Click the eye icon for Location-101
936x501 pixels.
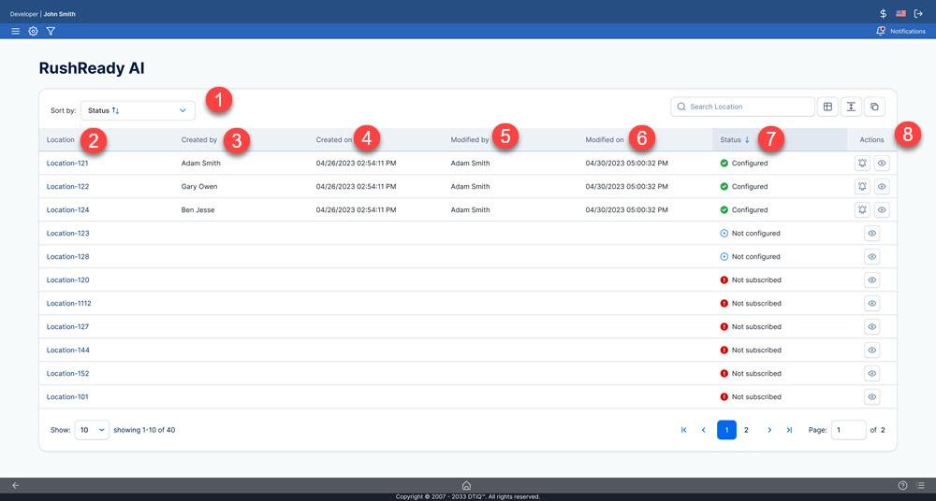click(872, 397)
